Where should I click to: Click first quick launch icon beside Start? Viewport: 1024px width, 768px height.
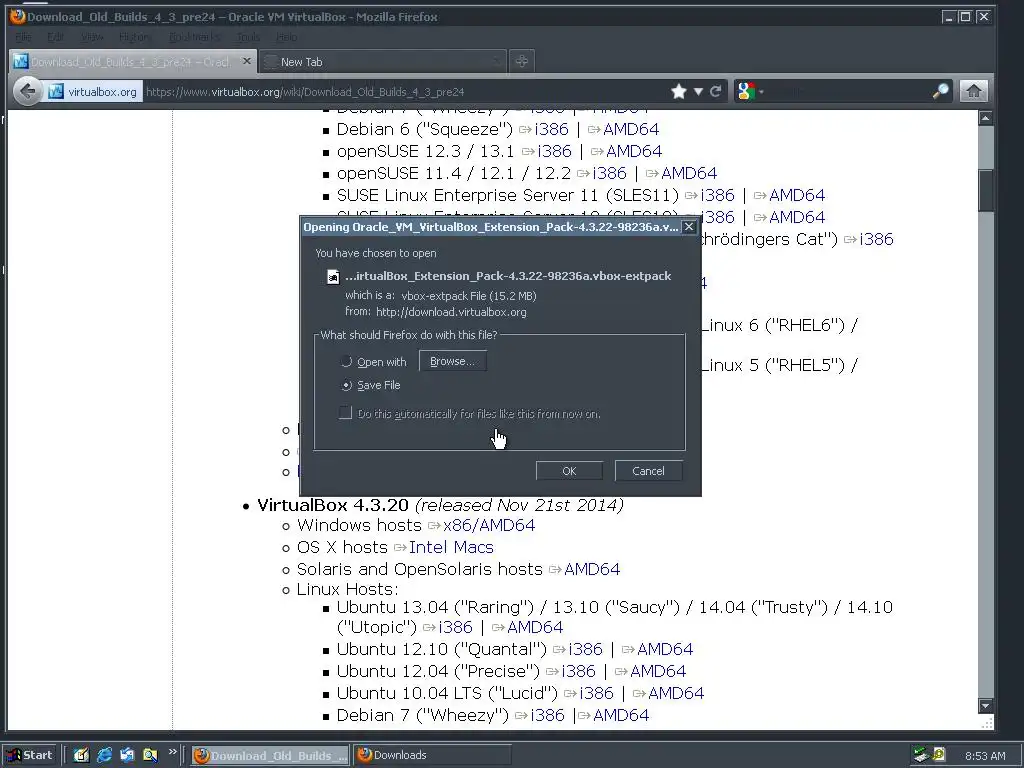pyautogui.click(x=81, y=755)
